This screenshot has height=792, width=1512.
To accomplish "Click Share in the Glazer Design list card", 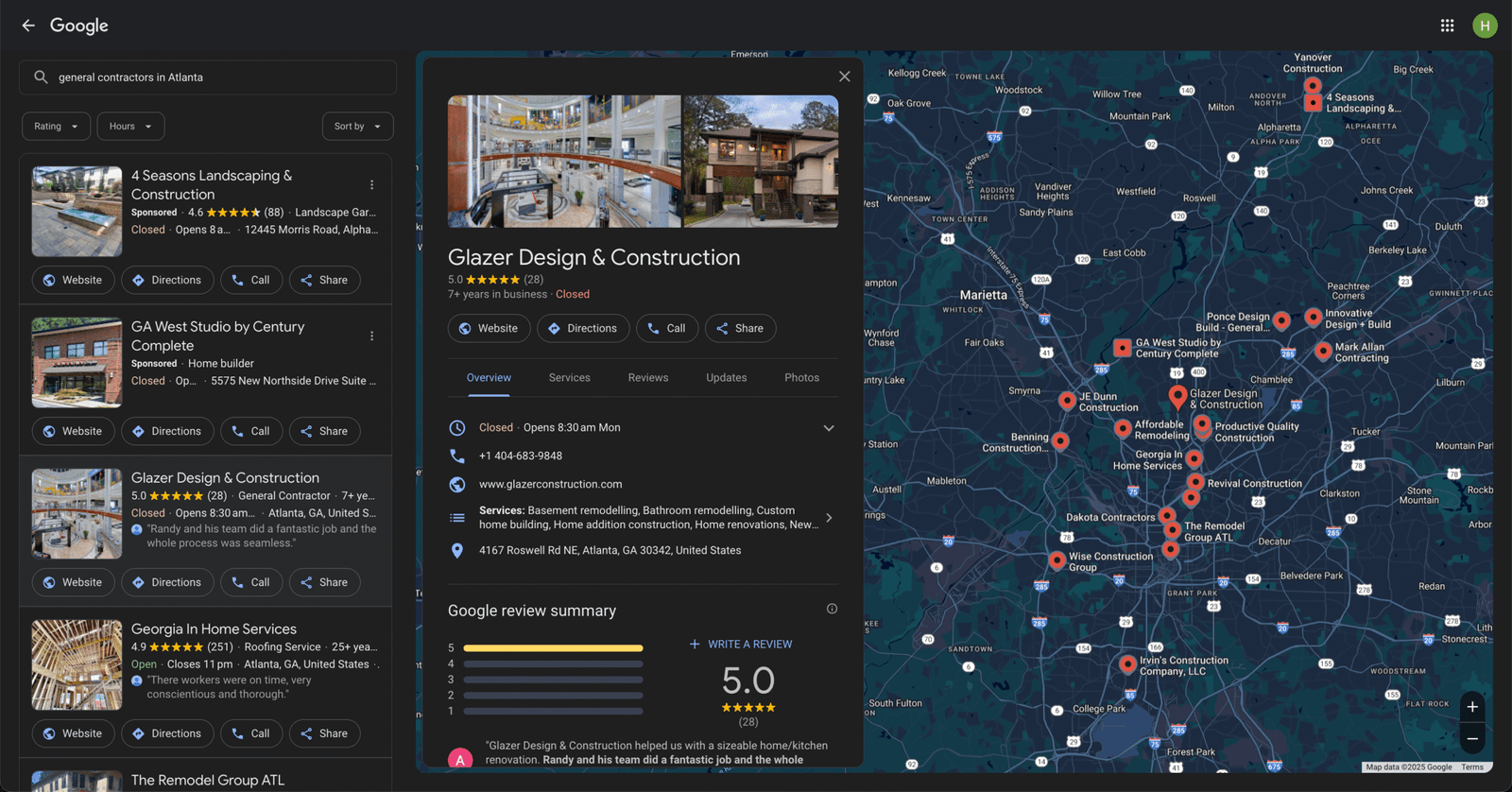I will tap(324, 582).
